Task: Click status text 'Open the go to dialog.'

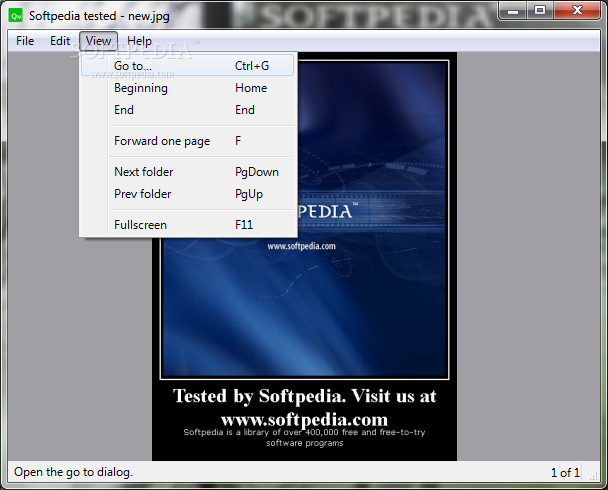Action: coord(73,472)
